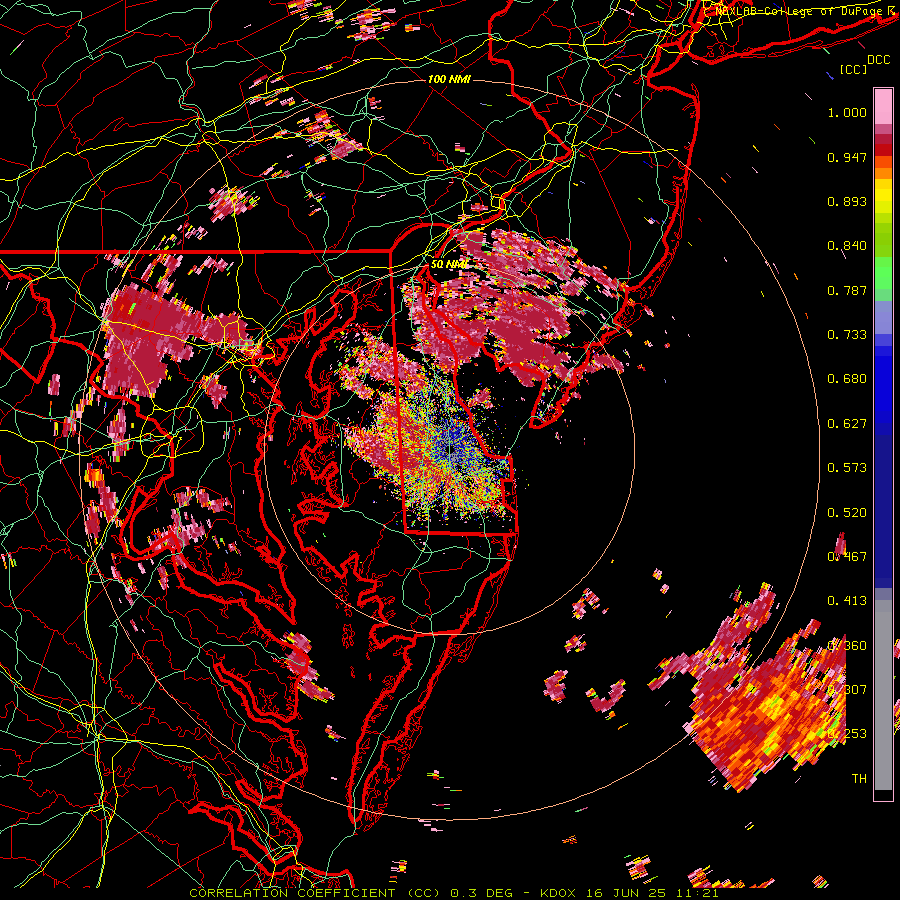900x900 pixels.
Task: Select the 0.413 scale value
Action: (847, 601)
